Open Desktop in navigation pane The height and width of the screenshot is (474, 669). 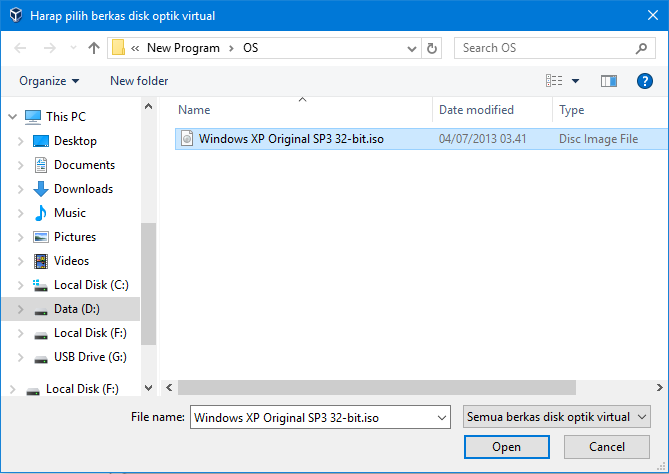75,141
